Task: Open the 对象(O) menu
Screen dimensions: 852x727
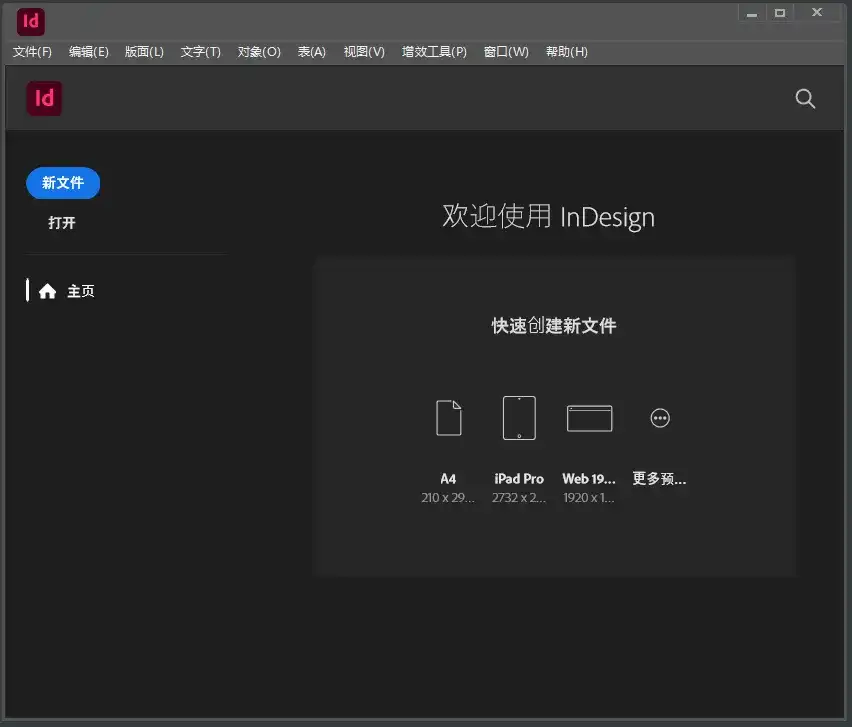Action: pos(258,51)
